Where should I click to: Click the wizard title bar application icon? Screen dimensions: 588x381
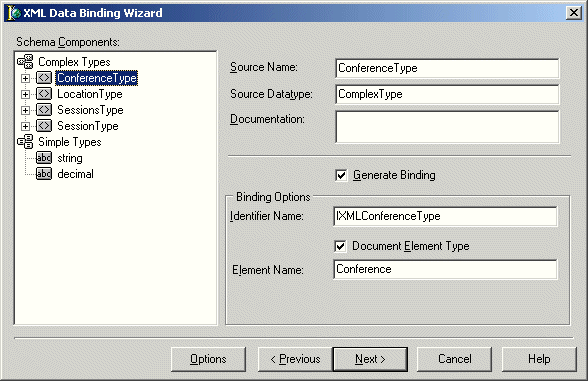click(14, 13)
